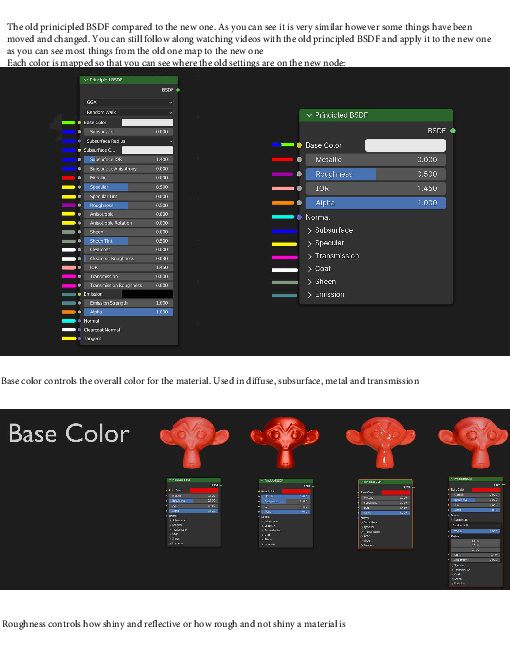The image size is (510, 660).
Task: Click the Emission color socket on old node
Action: [x=80, y=294]
